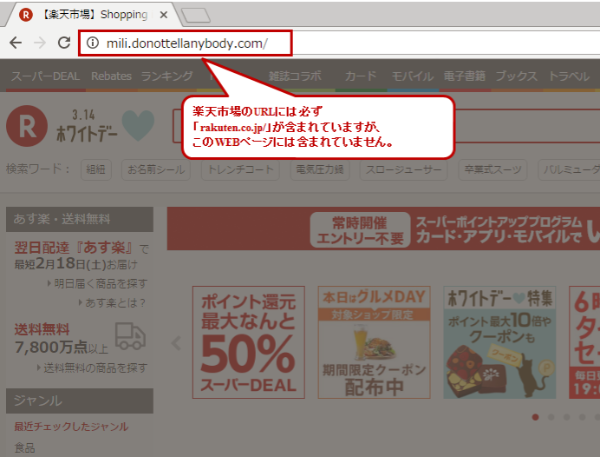Viewport: 600px width, 457px height.
Task: Open 雑誌コラボ in top navigation
Action: 295,76
